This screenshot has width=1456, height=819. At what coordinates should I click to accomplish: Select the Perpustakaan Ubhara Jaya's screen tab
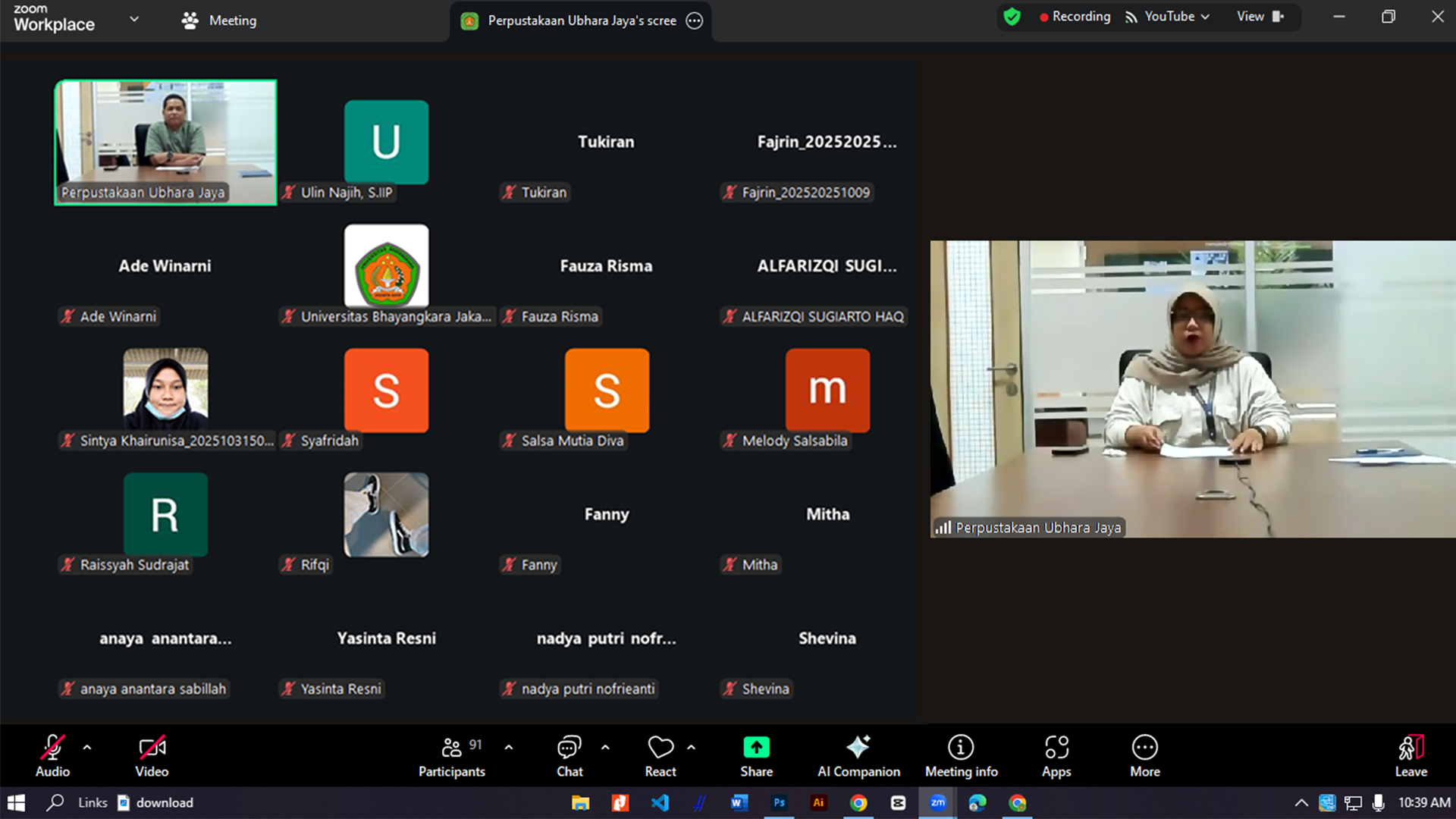pos(581,20)
